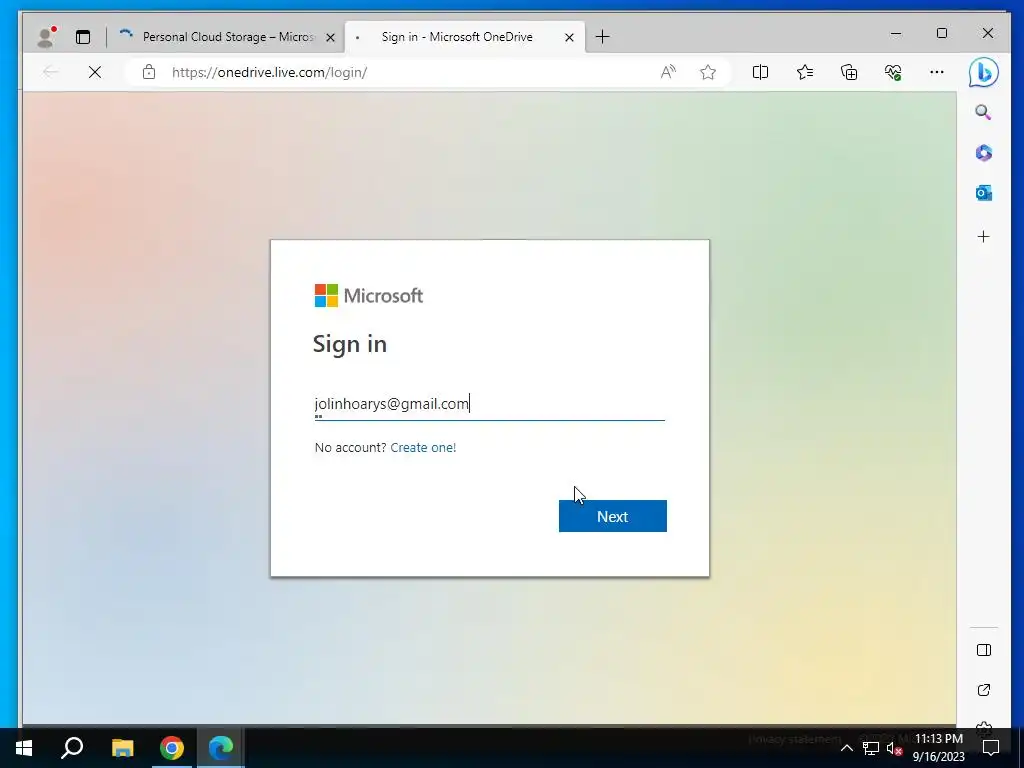Screen dimensions: 1024x768
Task: Open the sidebar Search icon
Action: click(x=984, y=112)
